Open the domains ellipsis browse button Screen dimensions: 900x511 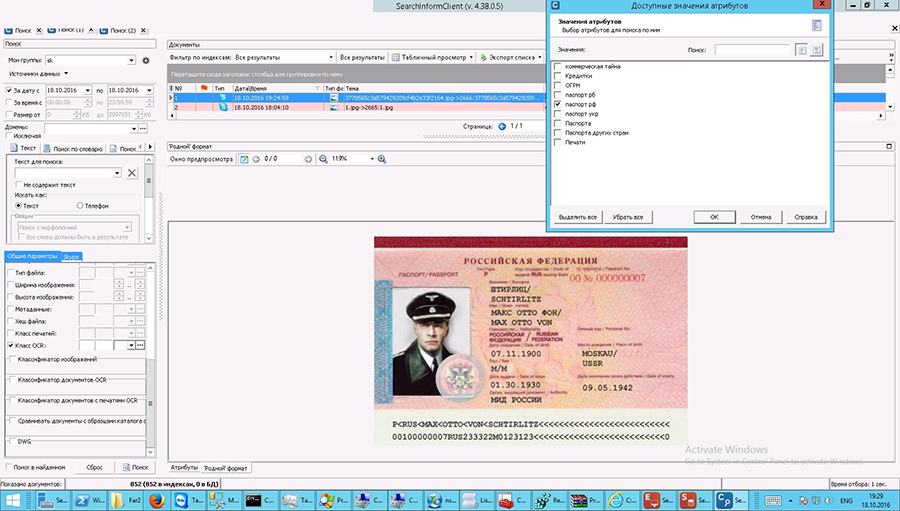142,129
